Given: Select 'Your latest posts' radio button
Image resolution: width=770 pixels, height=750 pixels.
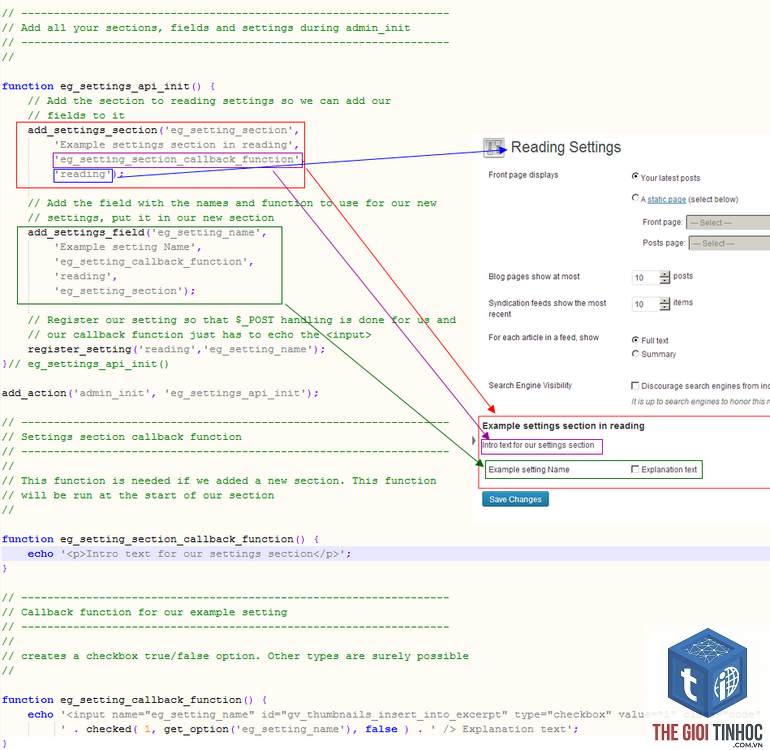Looking at the screenshot, I should pos(635,176).
